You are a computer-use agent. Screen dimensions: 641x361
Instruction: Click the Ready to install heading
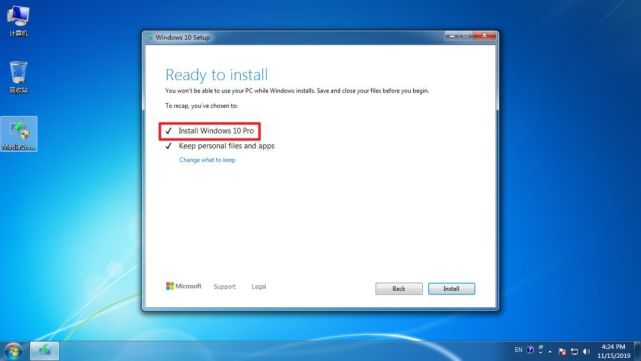tap(217, 75)
